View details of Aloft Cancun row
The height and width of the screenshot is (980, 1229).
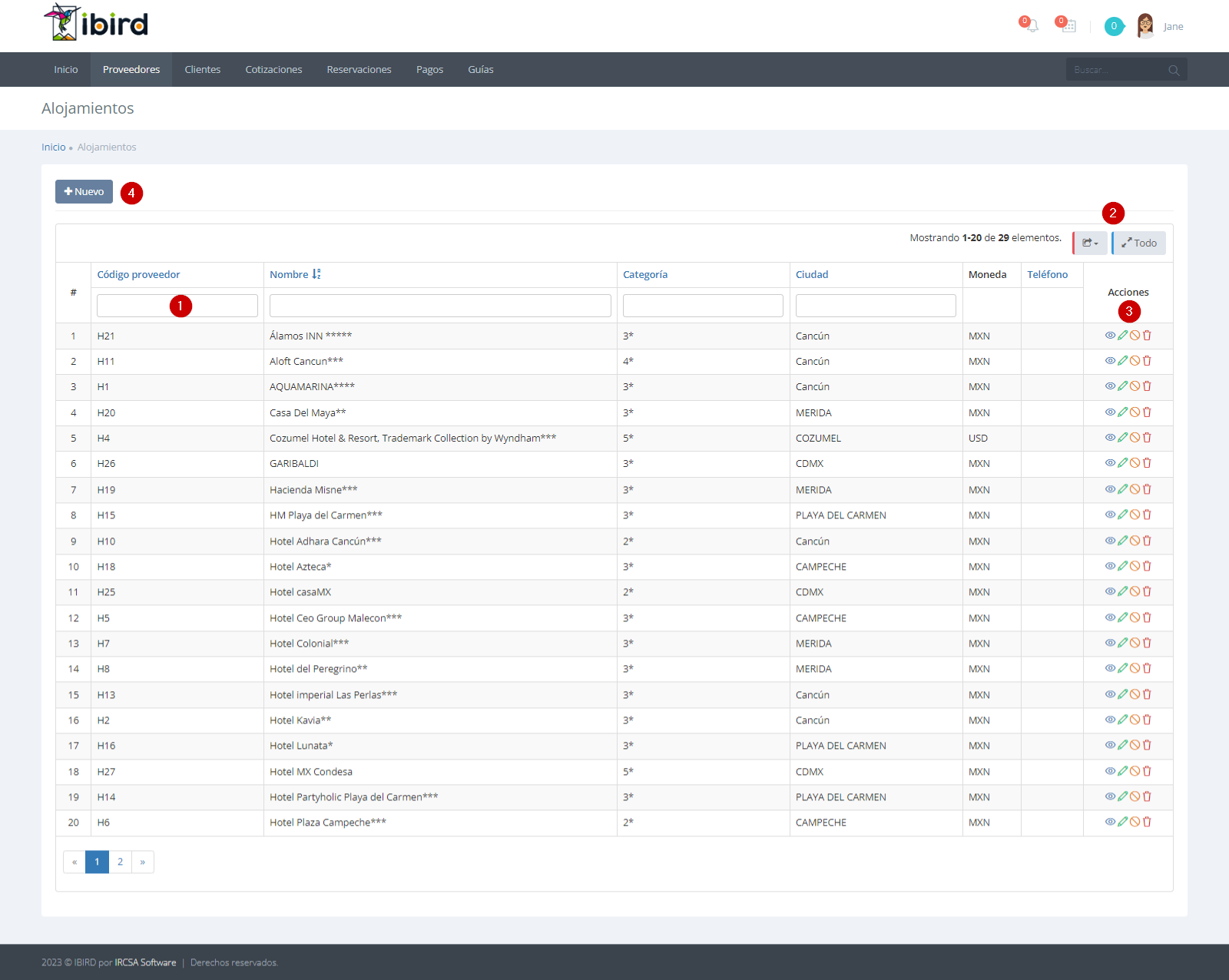click(1110, 361)
